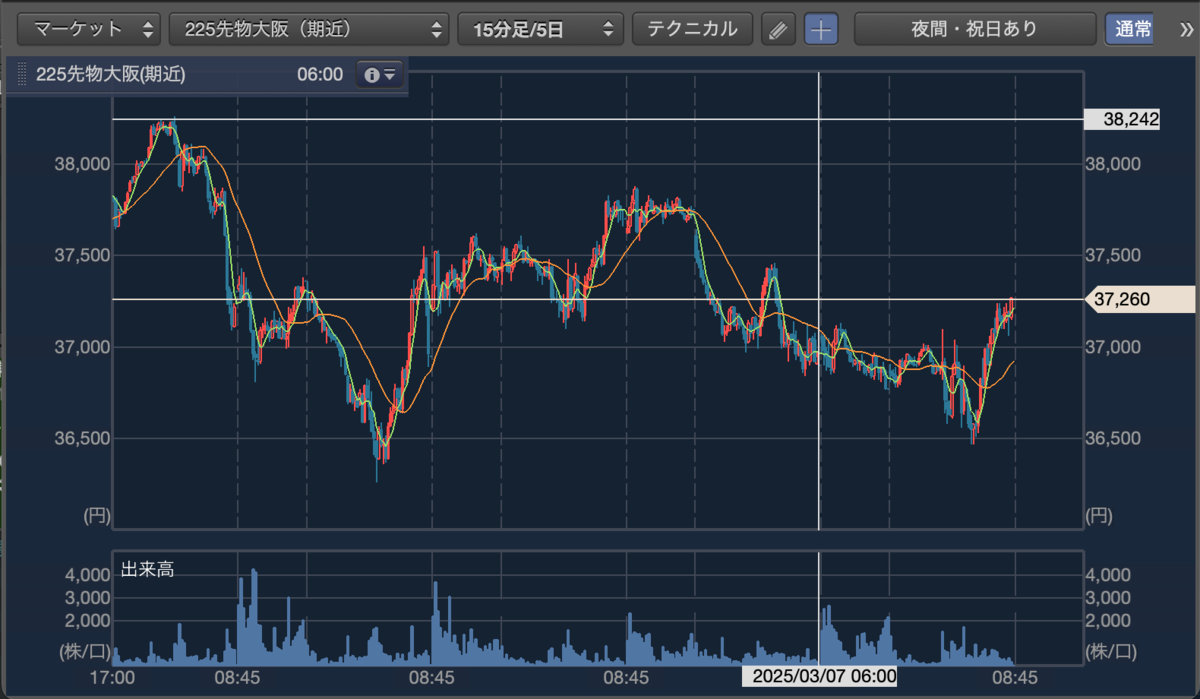The width and height of the screenshot is (1200, 699).
Task: Click the left-axis 38,000 price label
Action: point(82,165)
